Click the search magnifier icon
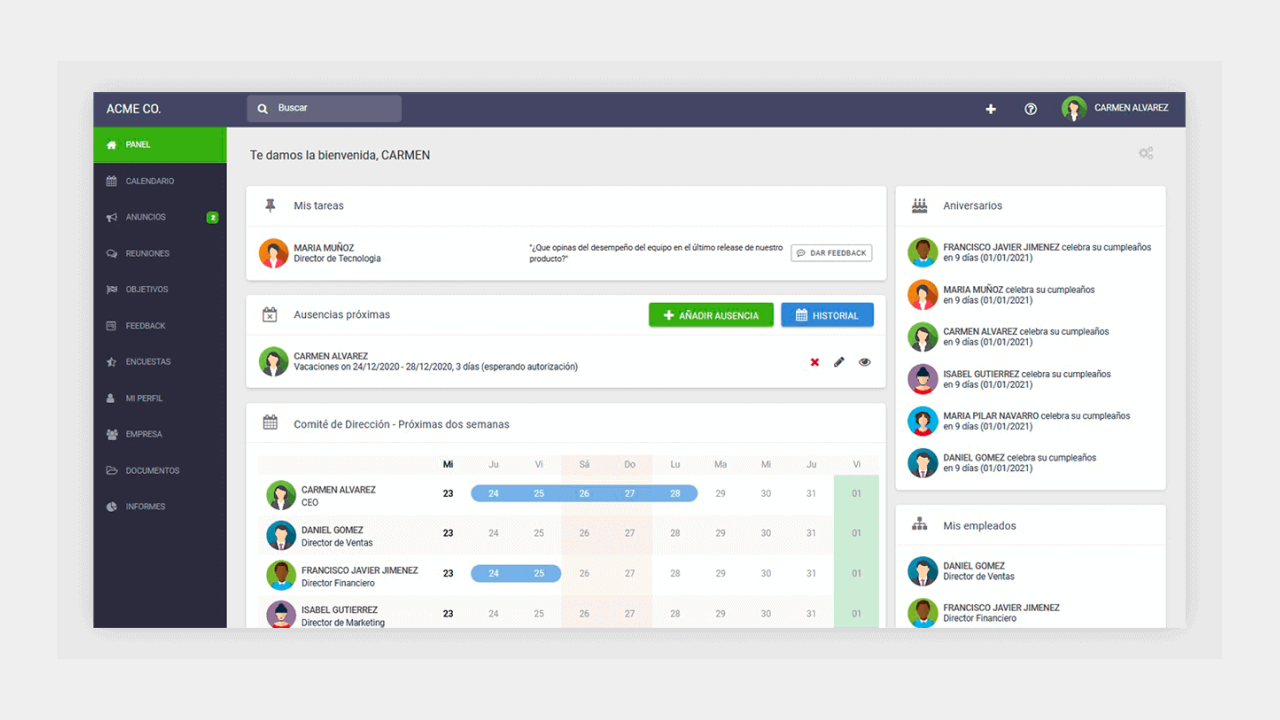Image resolution: width=1280 pixels, height=720 pixels. click(263, 108)
